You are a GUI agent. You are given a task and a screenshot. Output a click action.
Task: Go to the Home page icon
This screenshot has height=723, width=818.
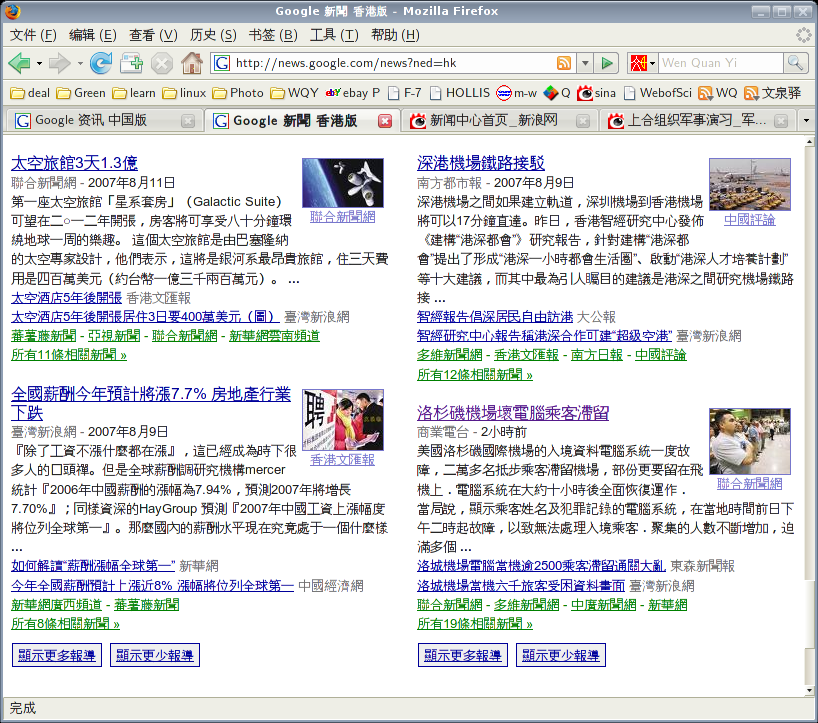(x=192, y=63)
